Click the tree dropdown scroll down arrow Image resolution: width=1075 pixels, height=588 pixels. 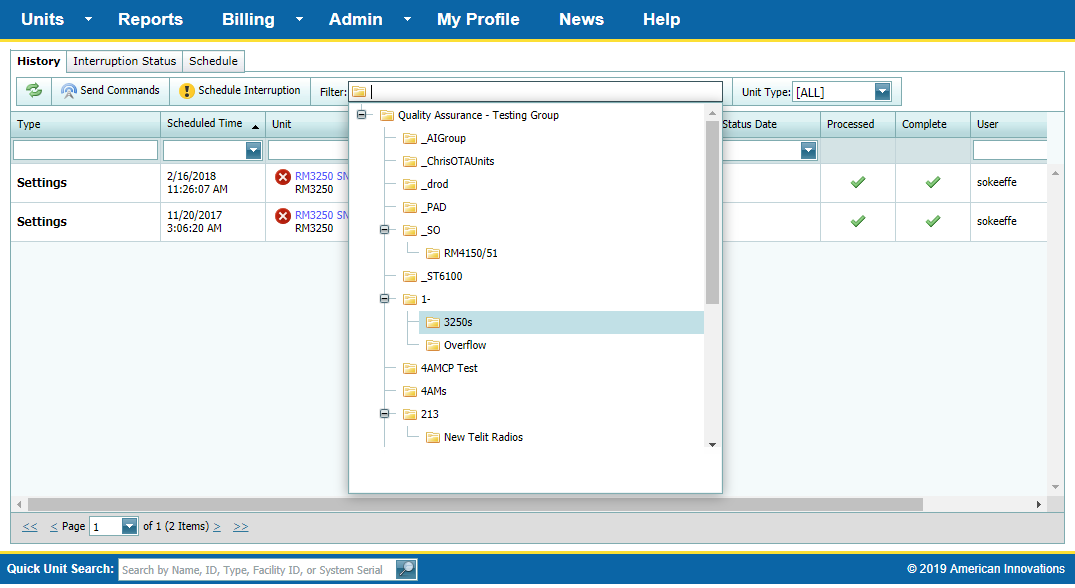[712, 444]
